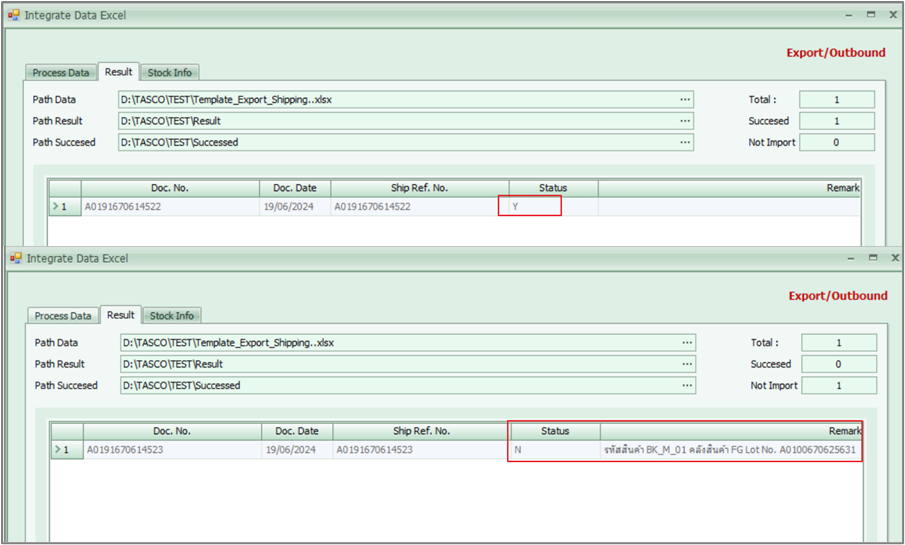905x545 pixels.
Task: Switch to the Stock Info tab in the lower window
Action: [x=171, y=316]
